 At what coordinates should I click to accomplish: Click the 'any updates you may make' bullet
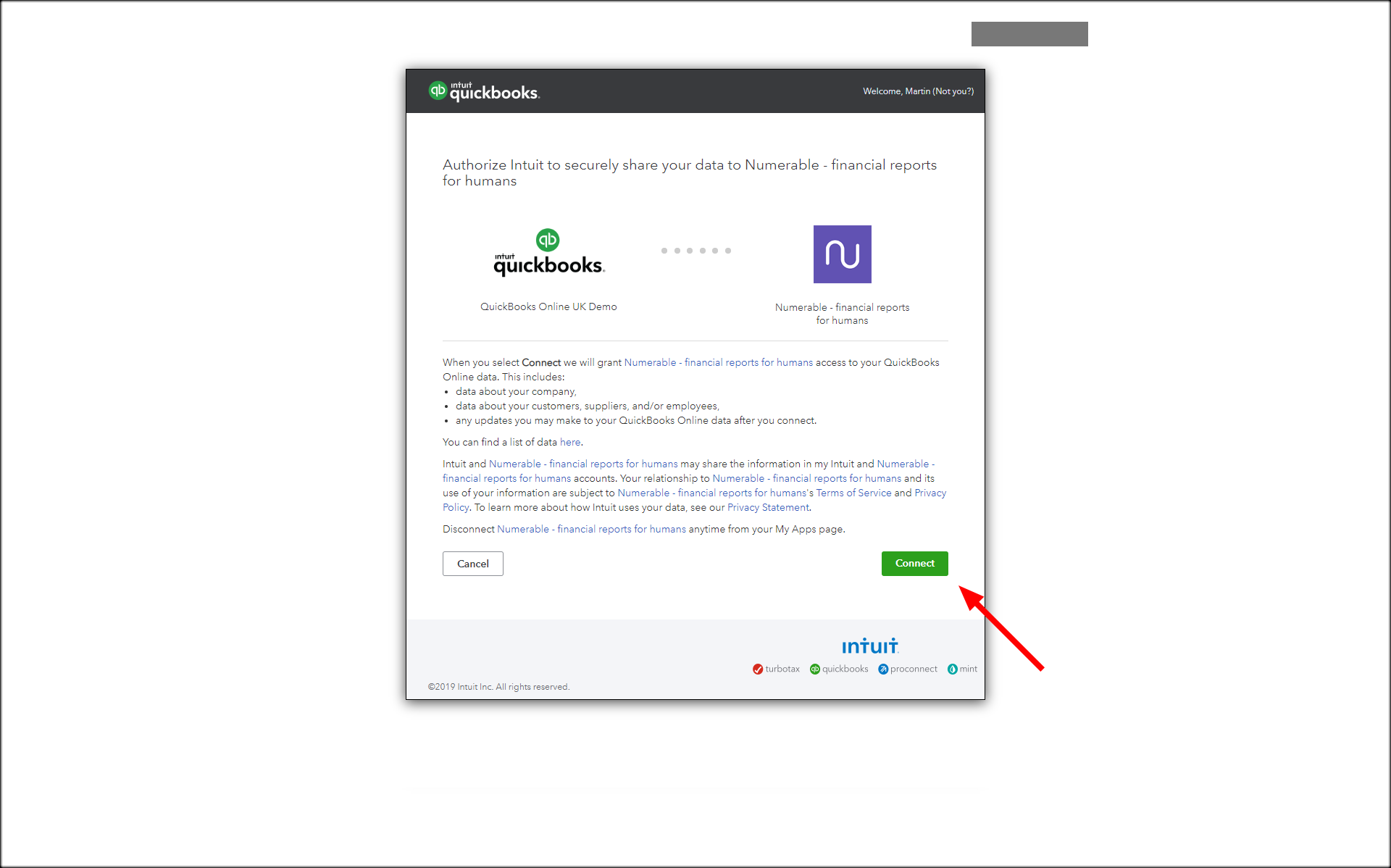tap(636, 420)
